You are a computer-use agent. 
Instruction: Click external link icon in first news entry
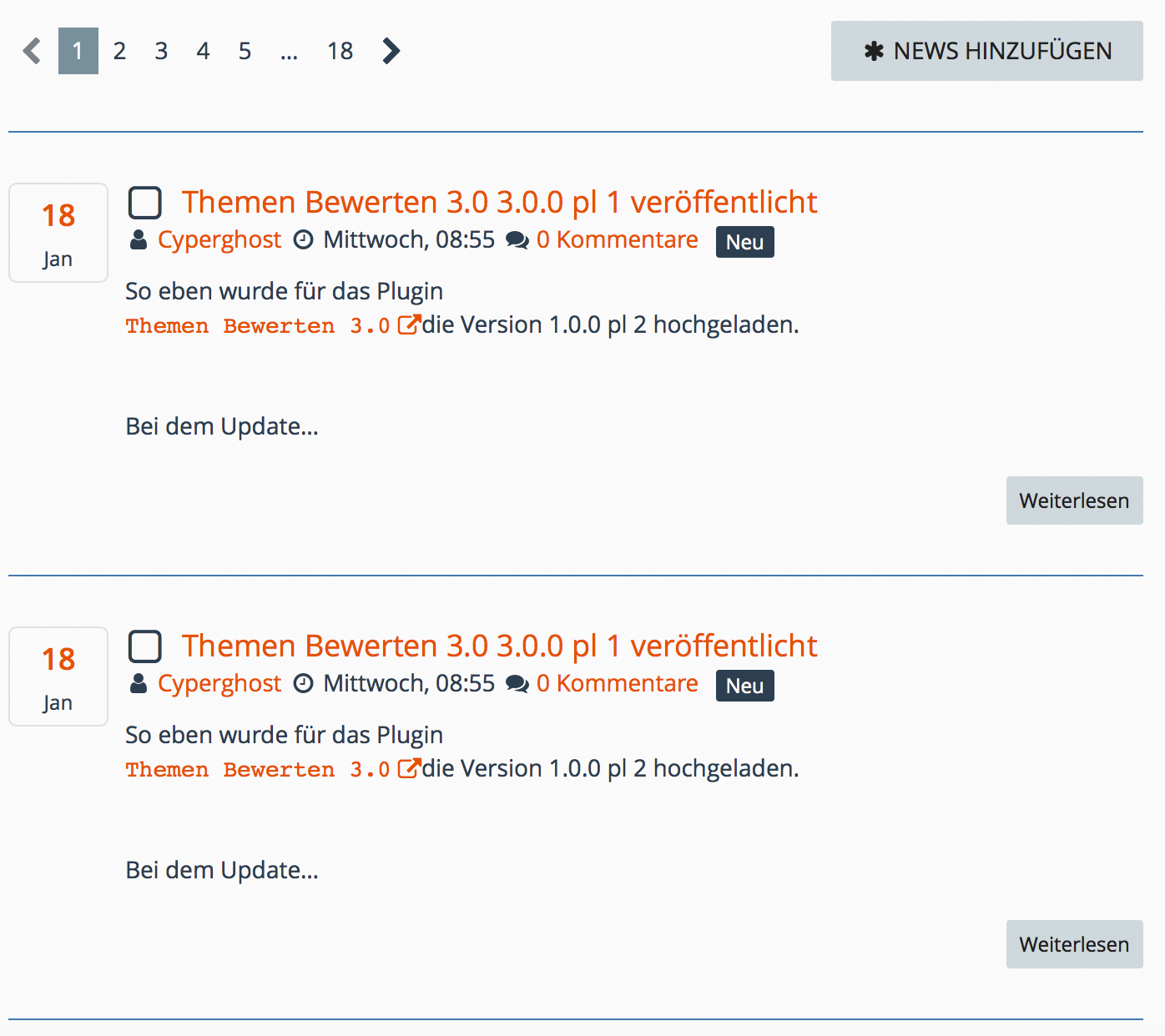tap(408, 324)
